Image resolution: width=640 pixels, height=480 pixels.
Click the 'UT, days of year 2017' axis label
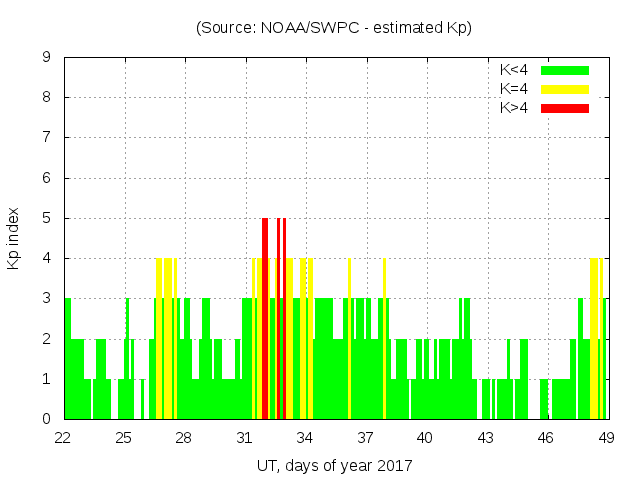(334, 465)
